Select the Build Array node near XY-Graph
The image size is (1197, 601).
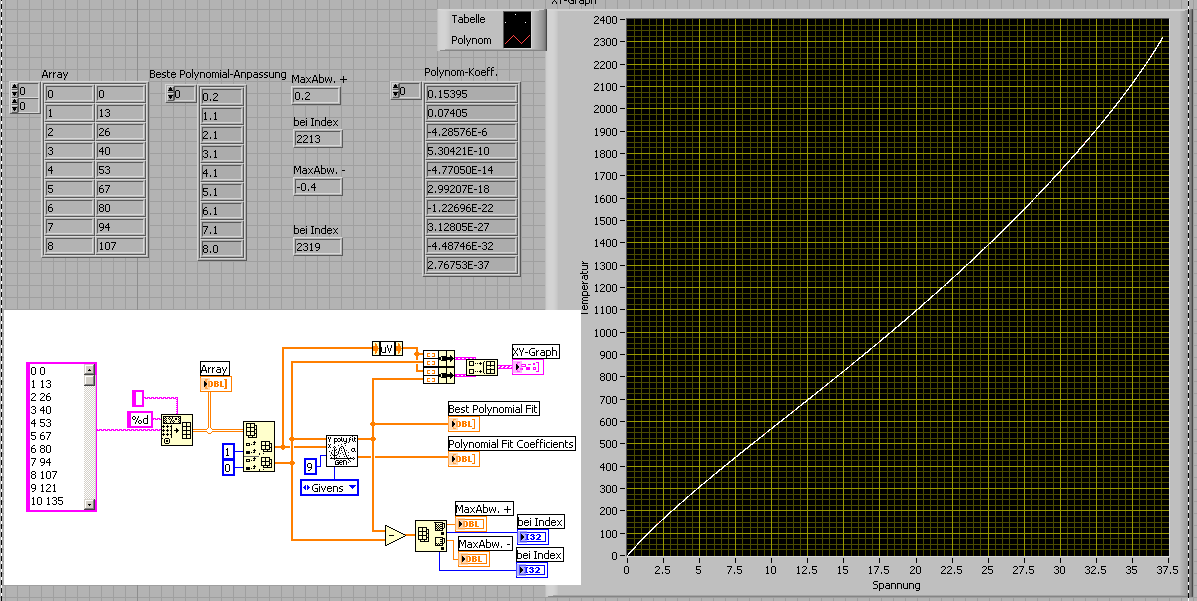click(482, 367)
